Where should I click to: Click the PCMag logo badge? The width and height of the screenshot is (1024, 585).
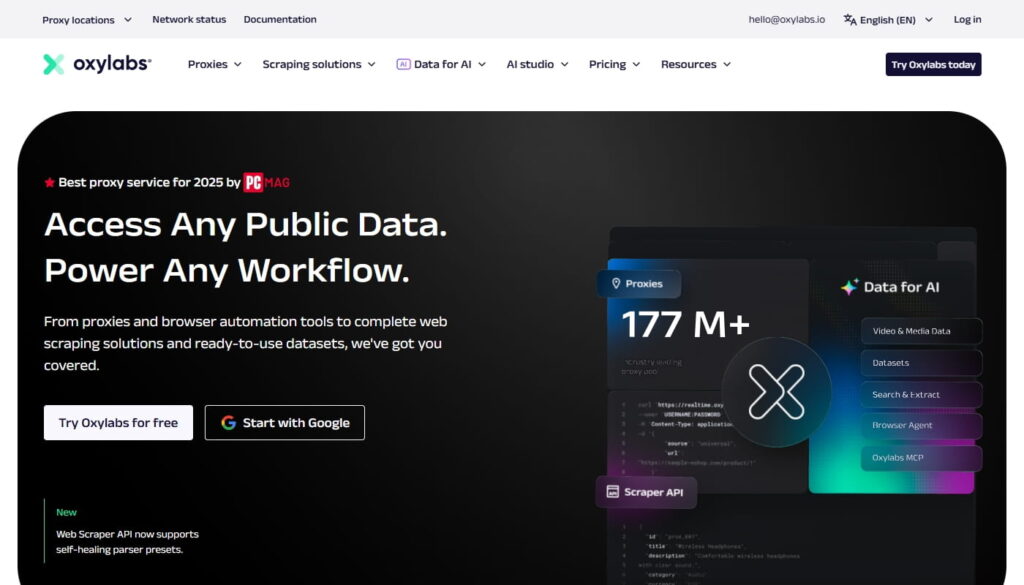[266, 182]
